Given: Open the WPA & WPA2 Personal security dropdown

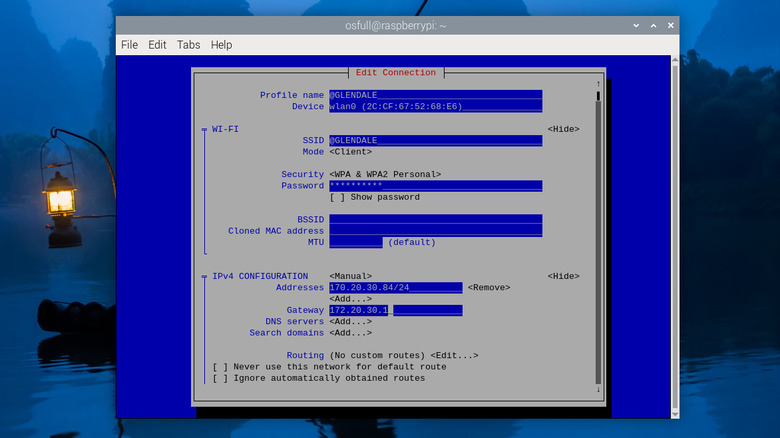Looking at the screenshot, I should (385, 174).
